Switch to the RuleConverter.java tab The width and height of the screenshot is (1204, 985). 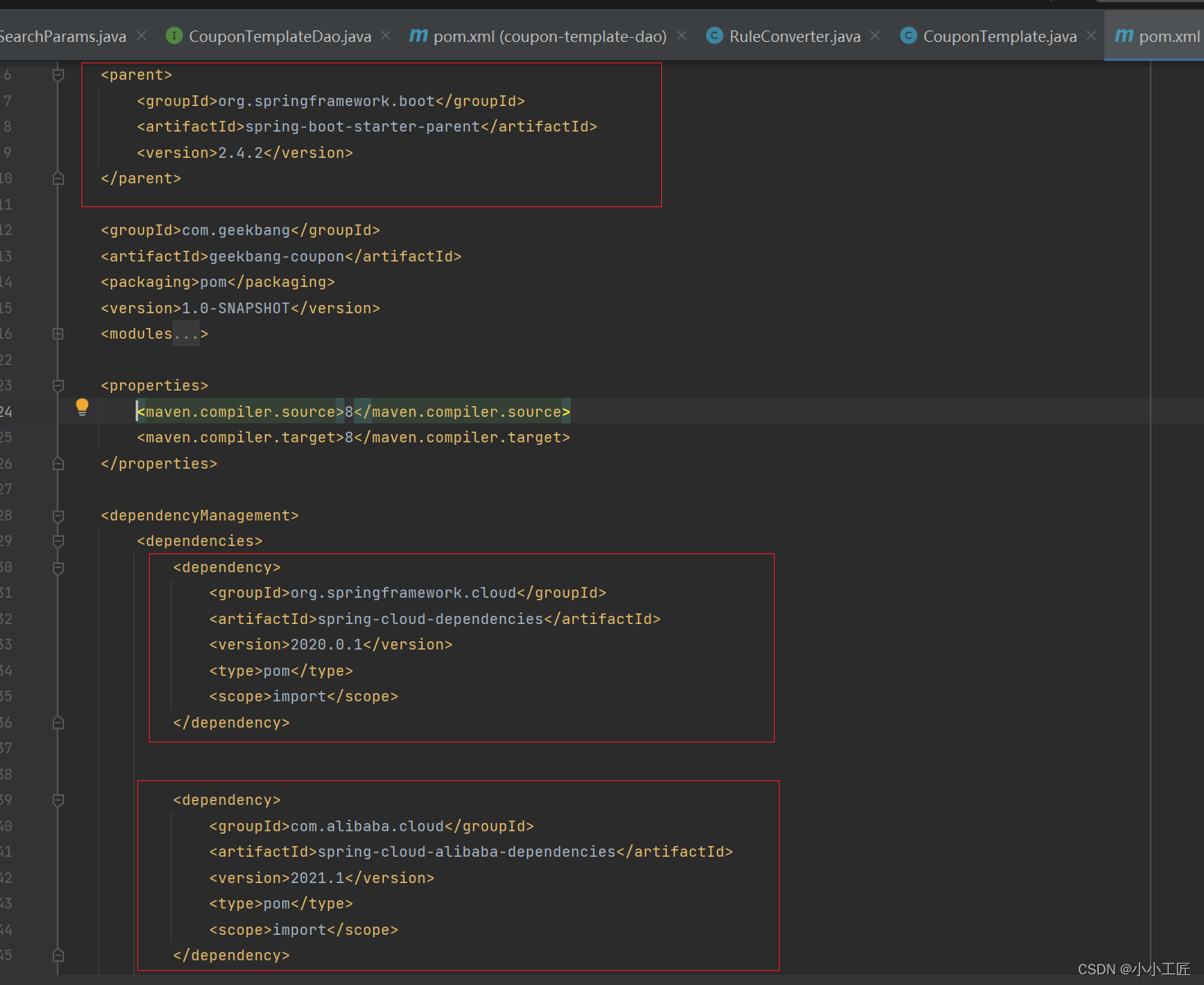[795, 36]
